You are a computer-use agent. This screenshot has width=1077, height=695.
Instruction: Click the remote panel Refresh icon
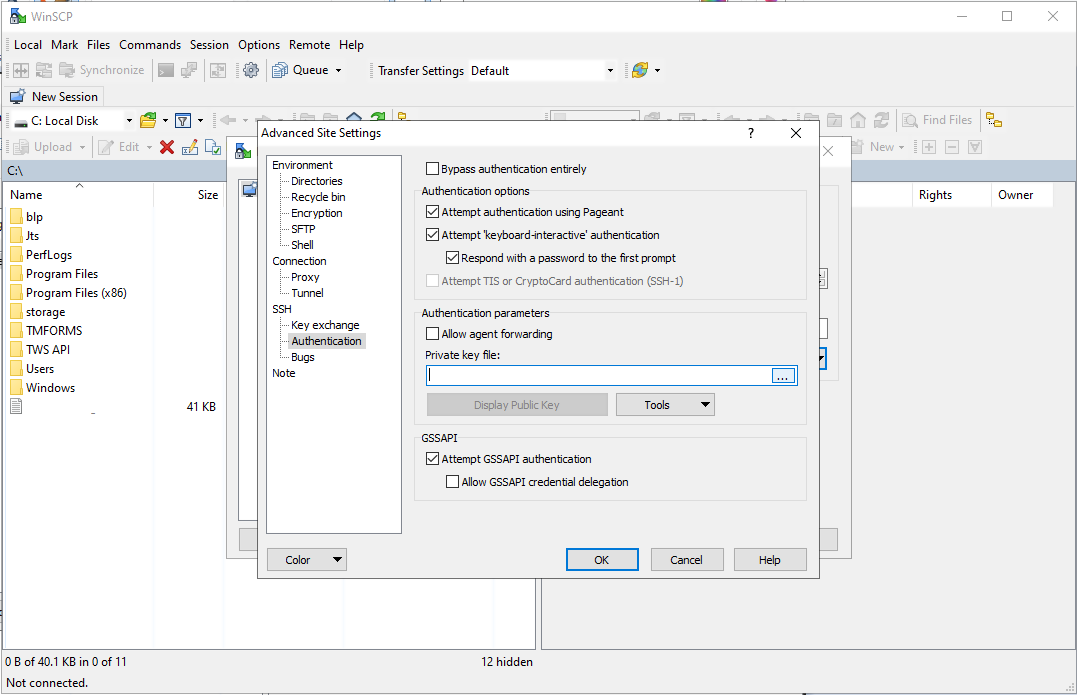tap(881, 121)
